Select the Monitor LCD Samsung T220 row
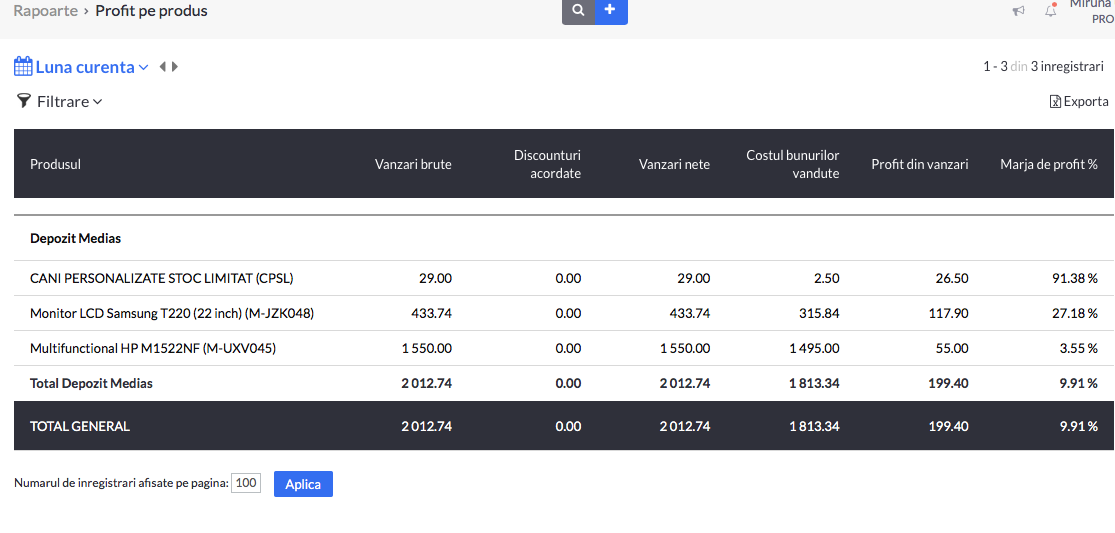The width and height of the screenshot is (1115, 533). pyautogui.click(x=564, y=313)
